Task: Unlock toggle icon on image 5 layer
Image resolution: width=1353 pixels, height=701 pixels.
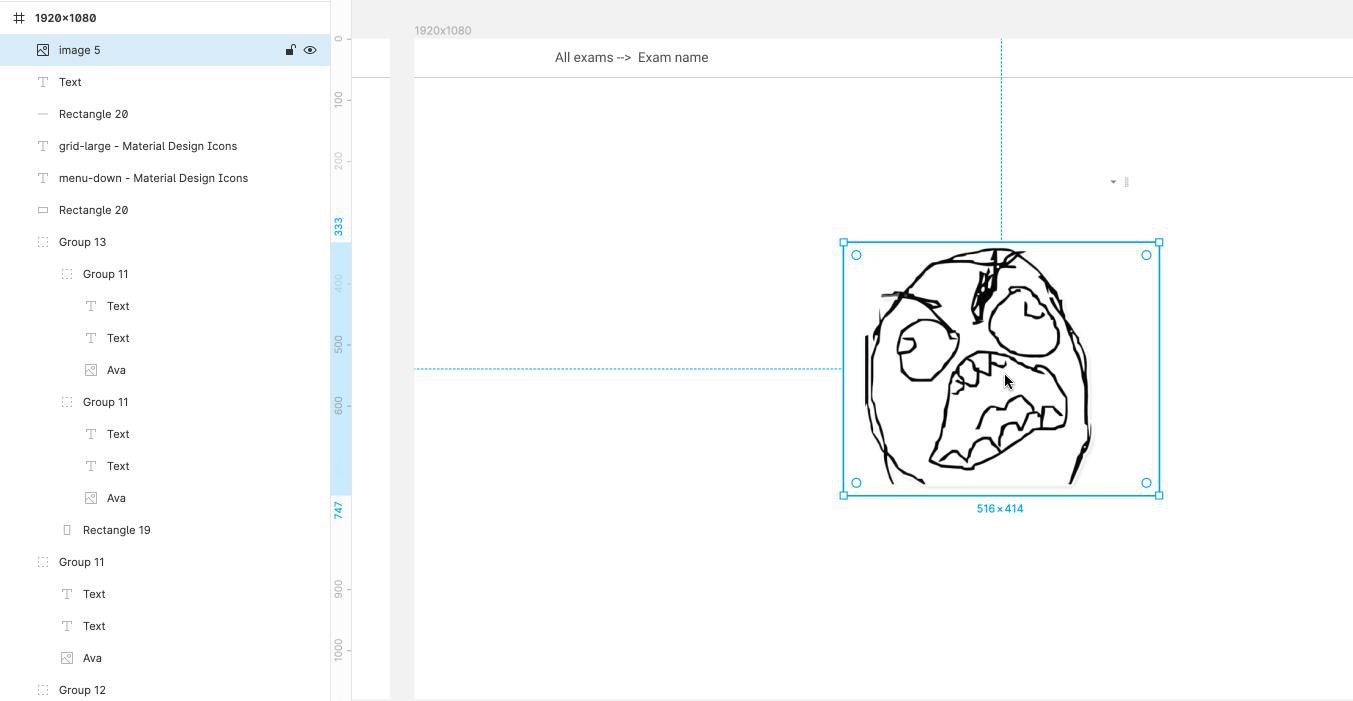Action: [290, 50]
